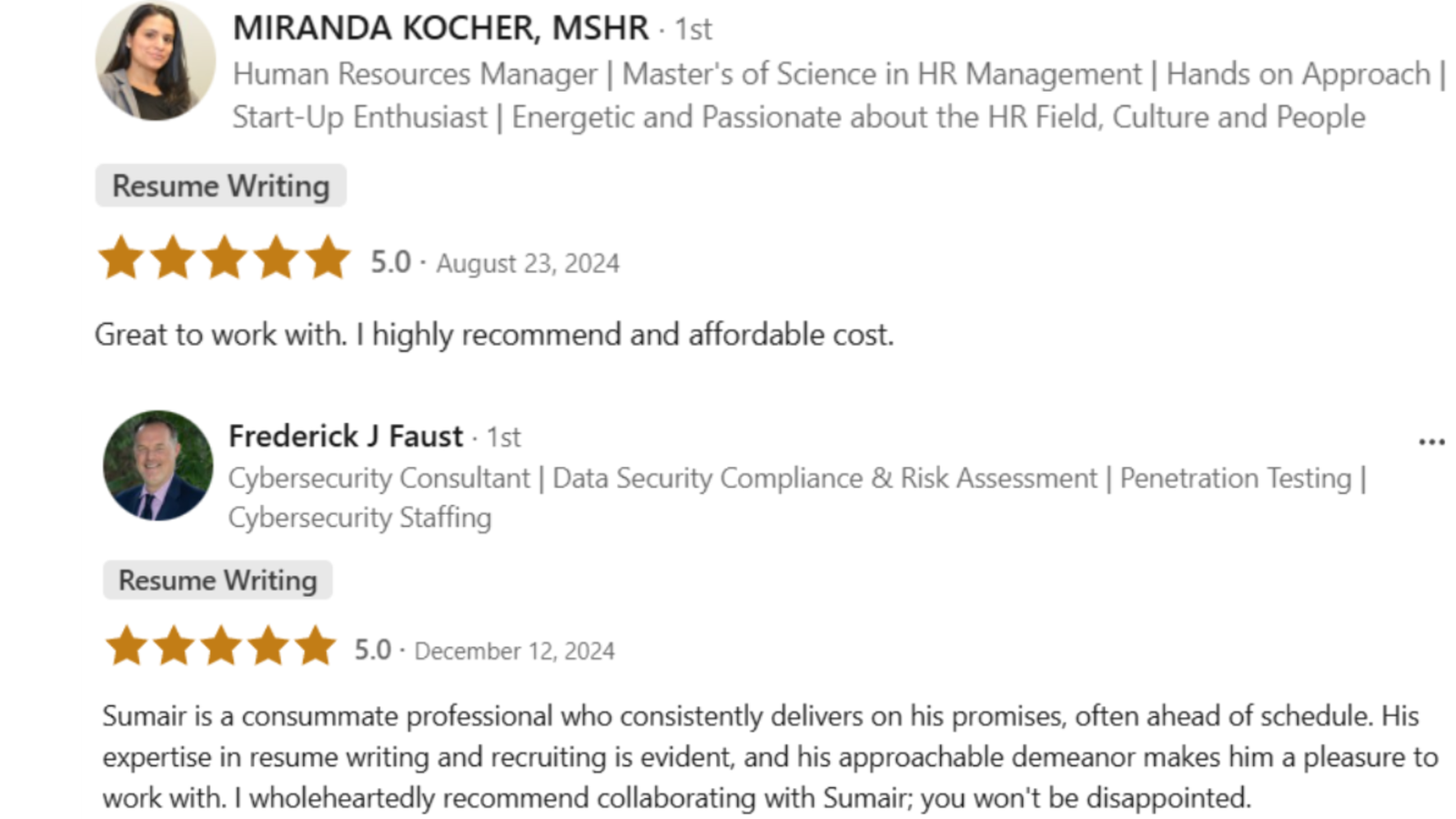Select Resume Writing tag under Miranda's review
1456x819 pixels.
[x=220, y=186]
